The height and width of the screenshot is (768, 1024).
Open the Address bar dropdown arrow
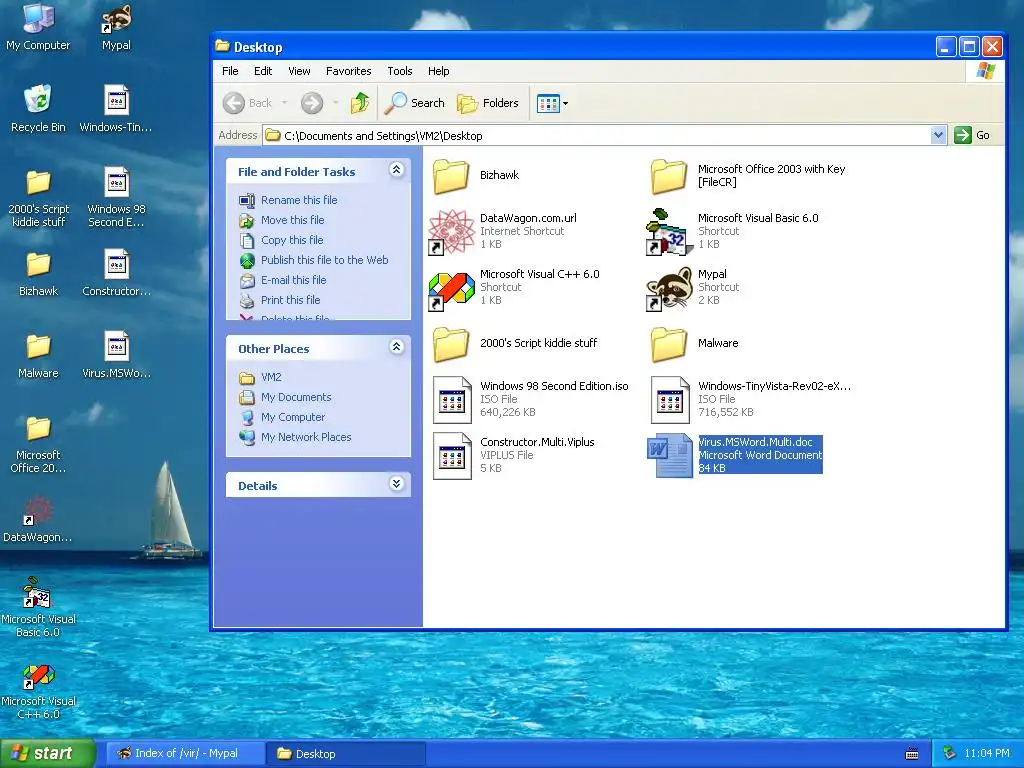[x=938, y=135]
